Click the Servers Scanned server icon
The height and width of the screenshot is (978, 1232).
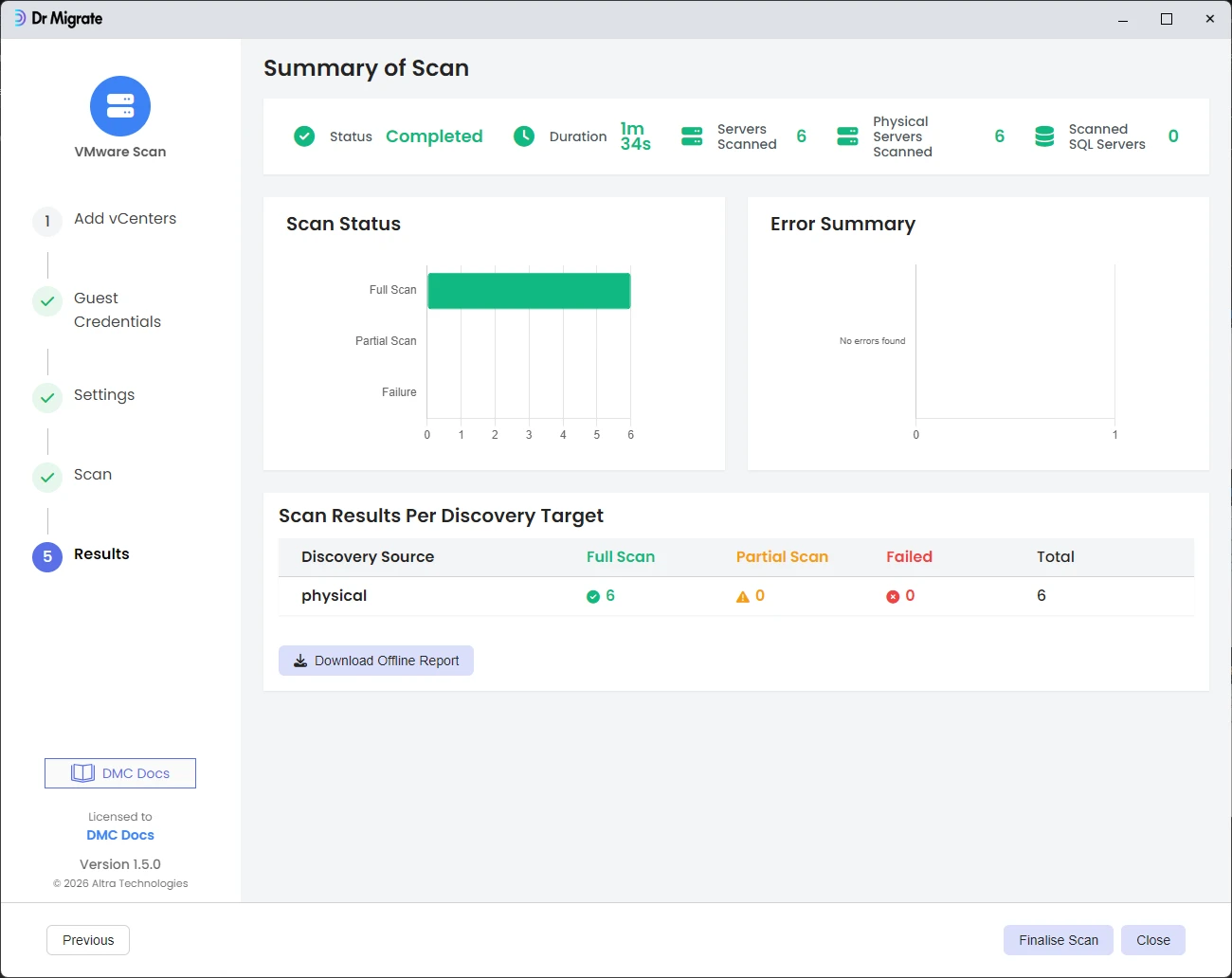(693, 136)
